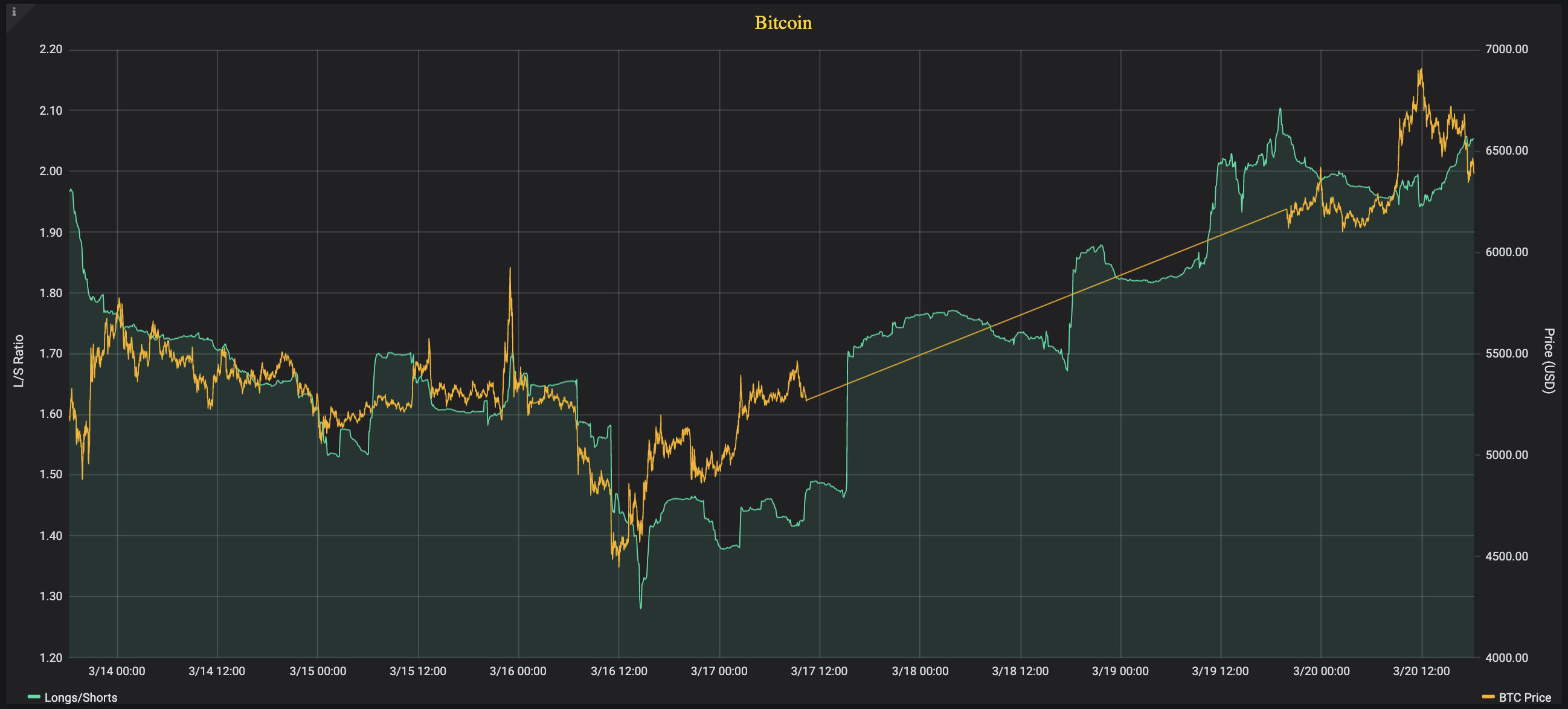This screenshot has width=1568, height=709.
Task: Click the 1.80 left axis value
Action: coord(51,294)
